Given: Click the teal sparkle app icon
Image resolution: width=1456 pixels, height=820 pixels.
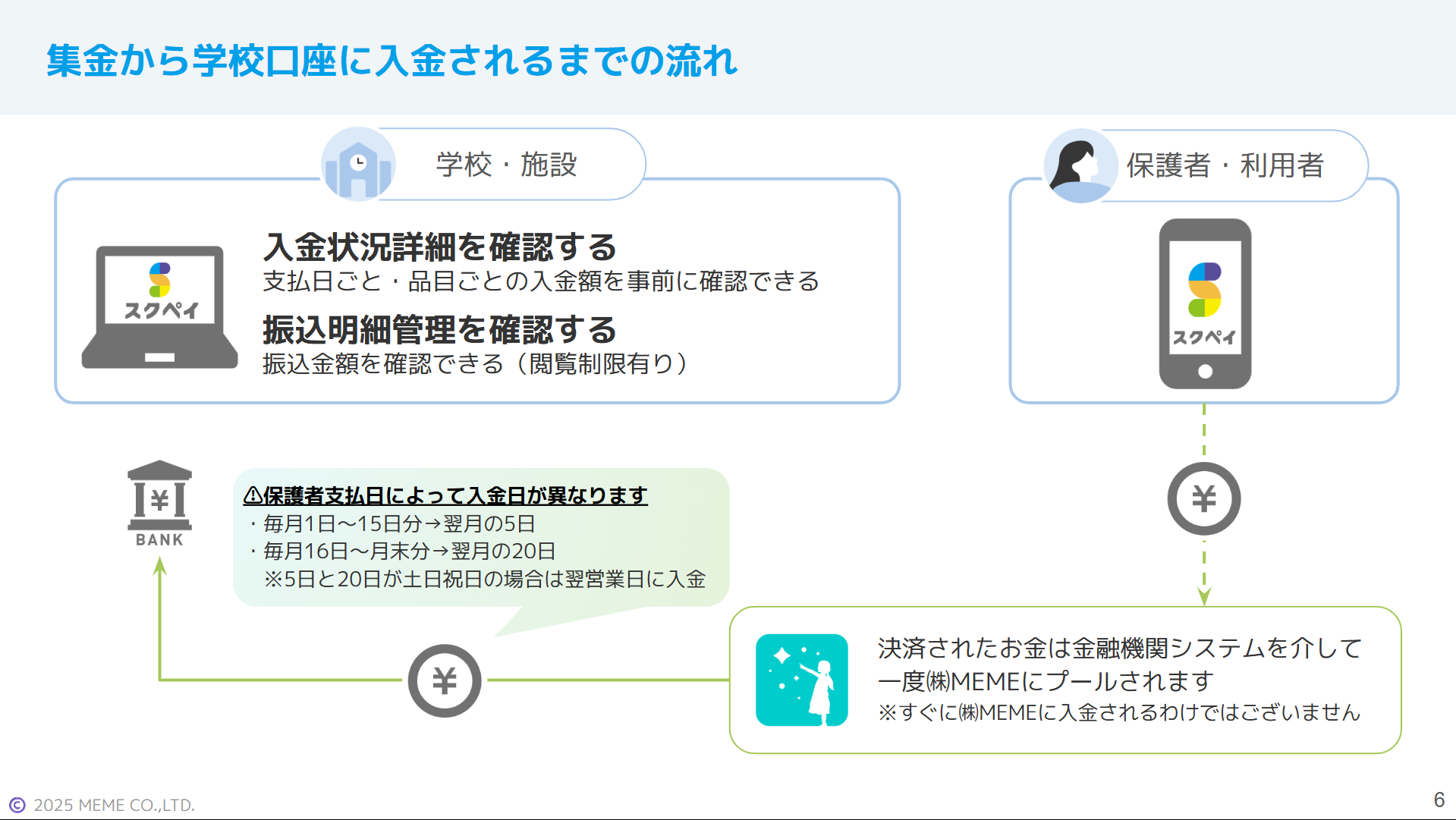Looking at the screenshot, I should point(801,680).
